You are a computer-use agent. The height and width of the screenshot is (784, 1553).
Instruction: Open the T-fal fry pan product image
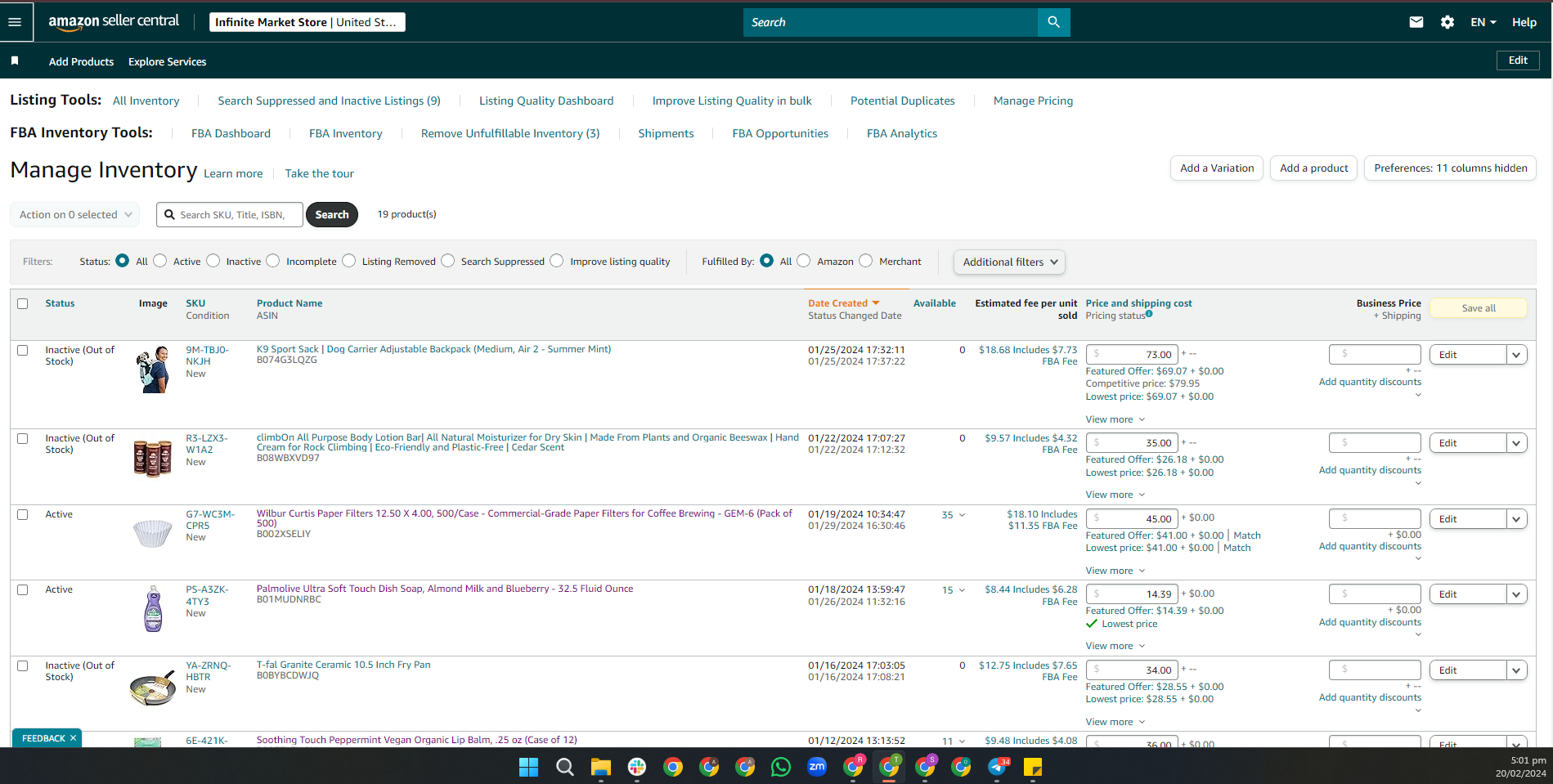coord(153,688)
